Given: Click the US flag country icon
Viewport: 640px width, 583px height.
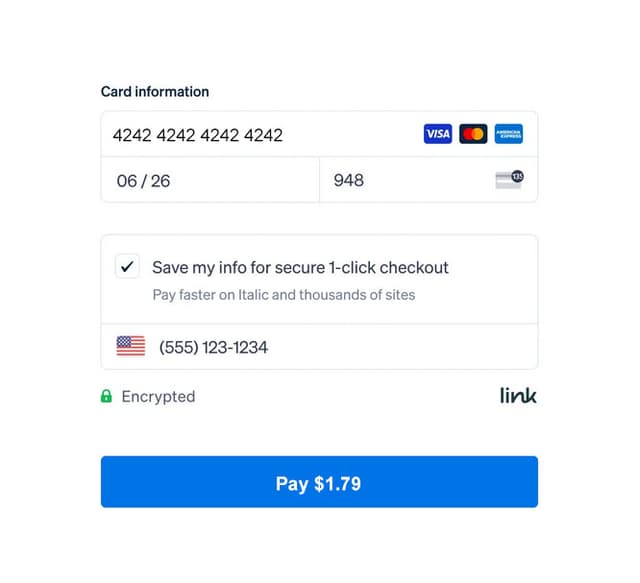Looking at the screenshot, I should click(130, 347).
